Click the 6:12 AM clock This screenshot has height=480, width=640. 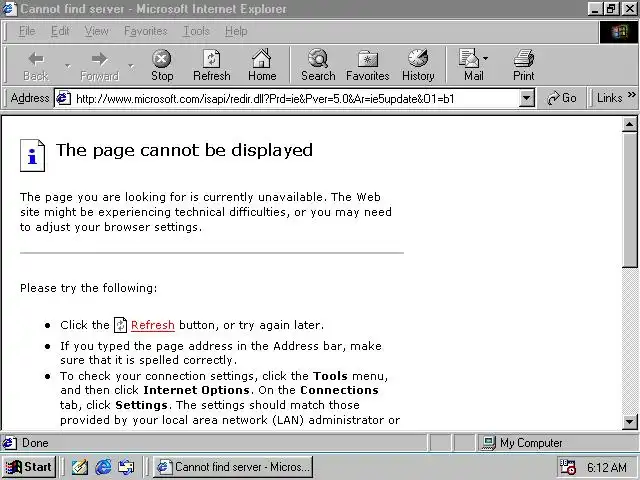click(607, 467)
